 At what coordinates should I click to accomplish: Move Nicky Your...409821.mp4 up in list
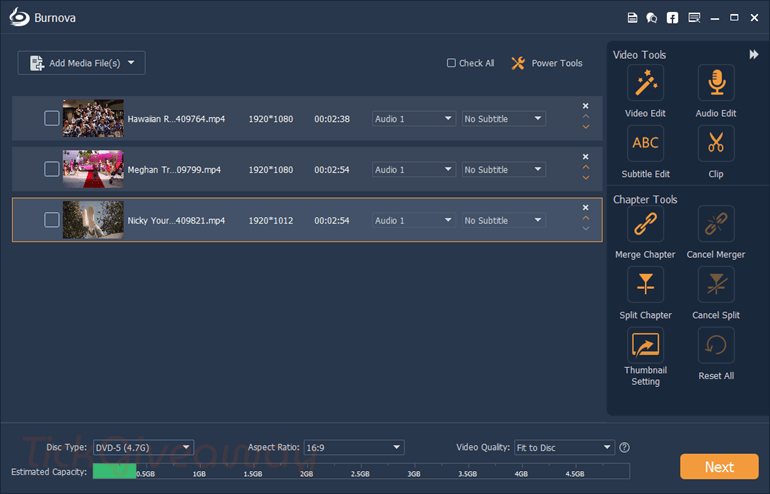tap(586, 218)
